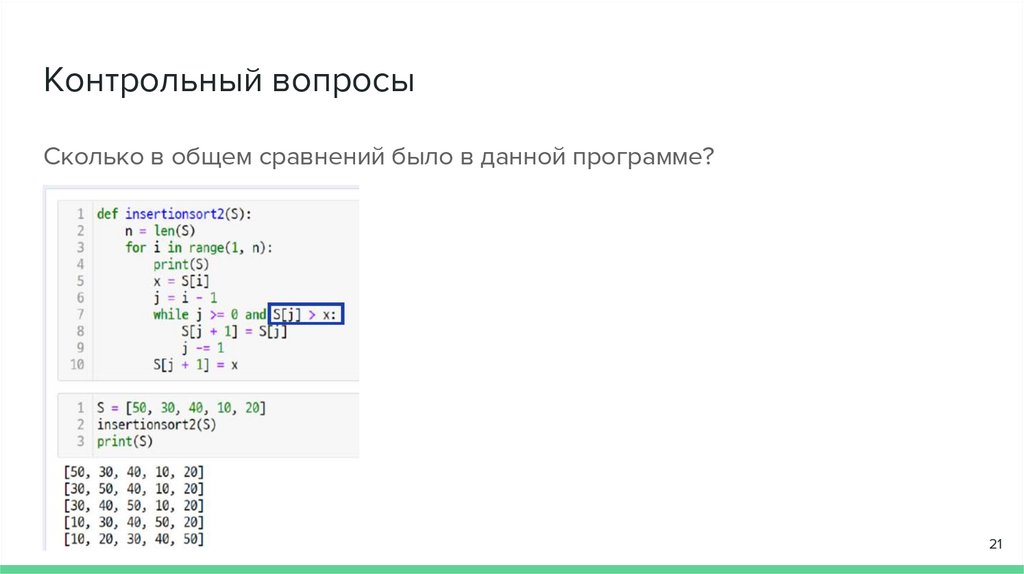Click the slide number 21
The image size is (1024, 574).
(995, 543)
